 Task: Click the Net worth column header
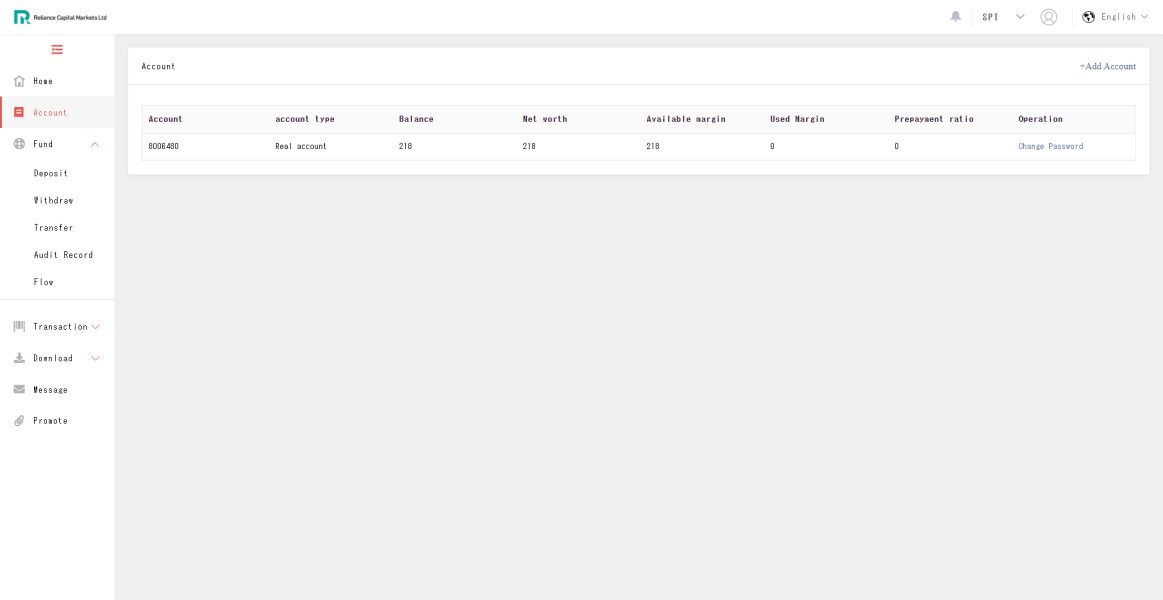[544, 119]
